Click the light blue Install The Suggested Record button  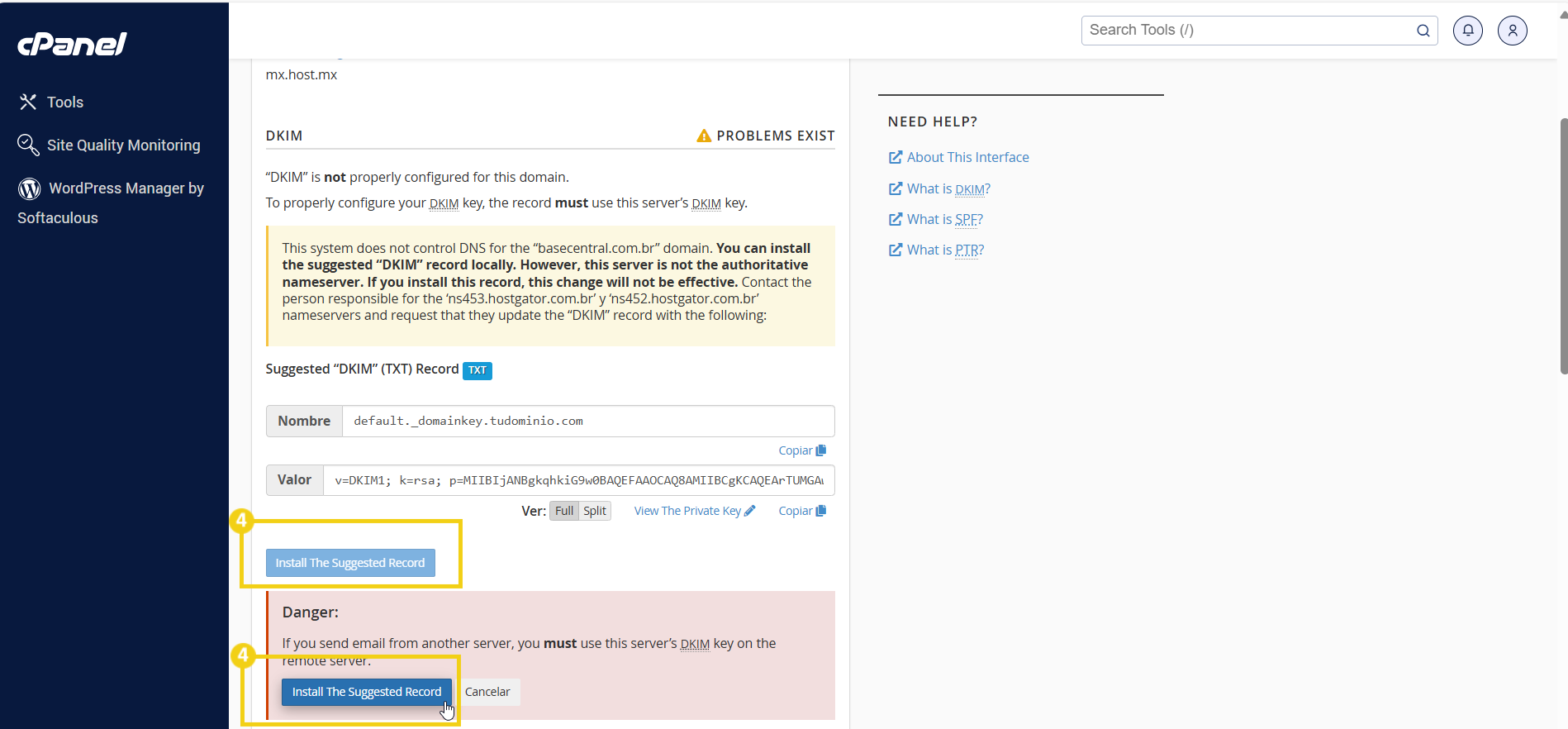(350, 563)
